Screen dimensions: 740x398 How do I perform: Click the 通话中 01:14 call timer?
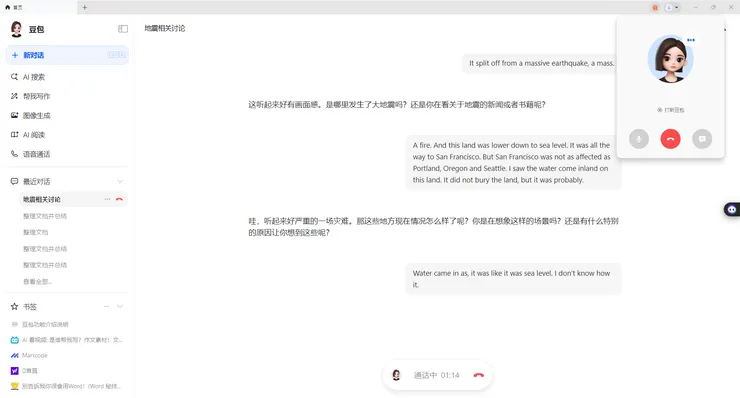437,375
